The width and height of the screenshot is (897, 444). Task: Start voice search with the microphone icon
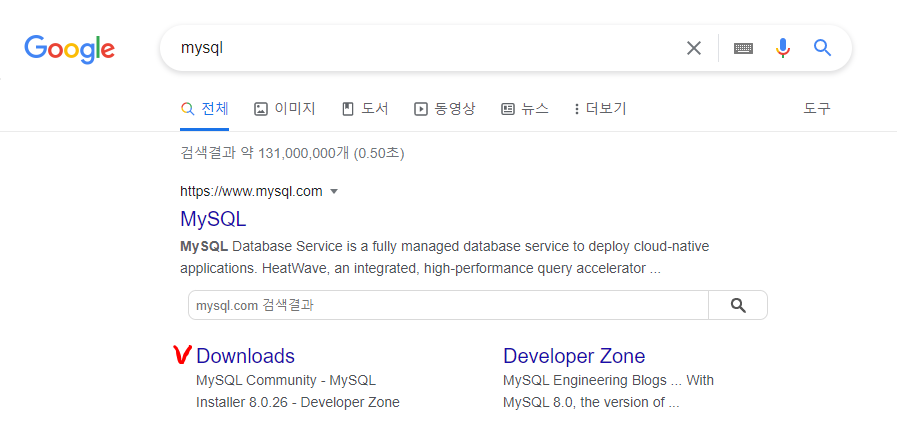point(783,48)
